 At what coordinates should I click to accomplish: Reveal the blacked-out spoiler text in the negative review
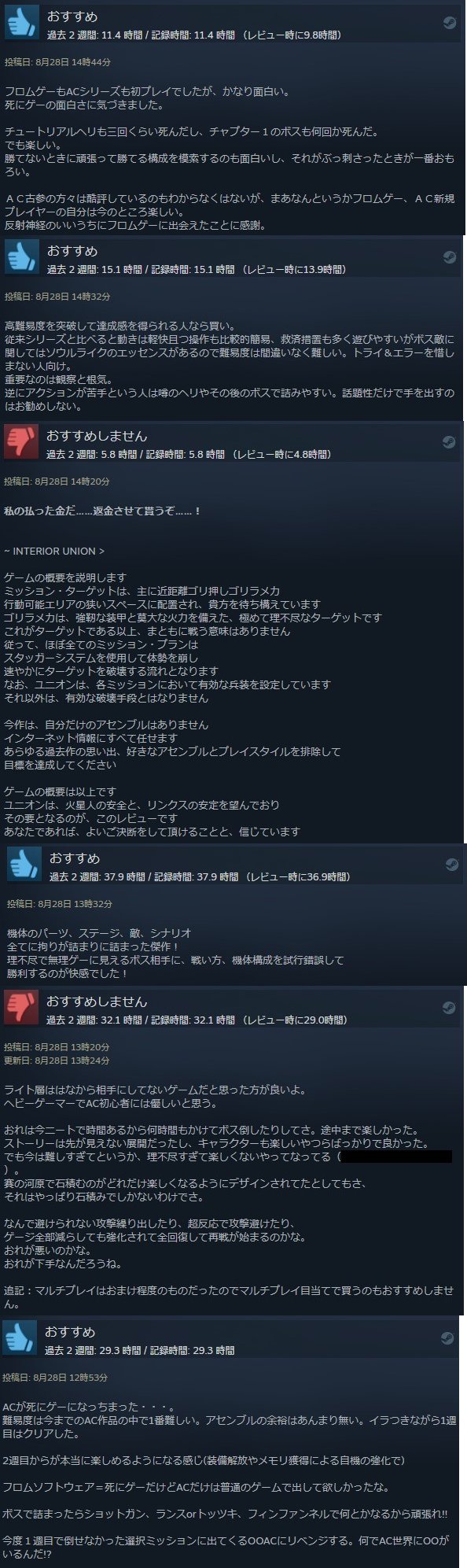point(397,1157)
